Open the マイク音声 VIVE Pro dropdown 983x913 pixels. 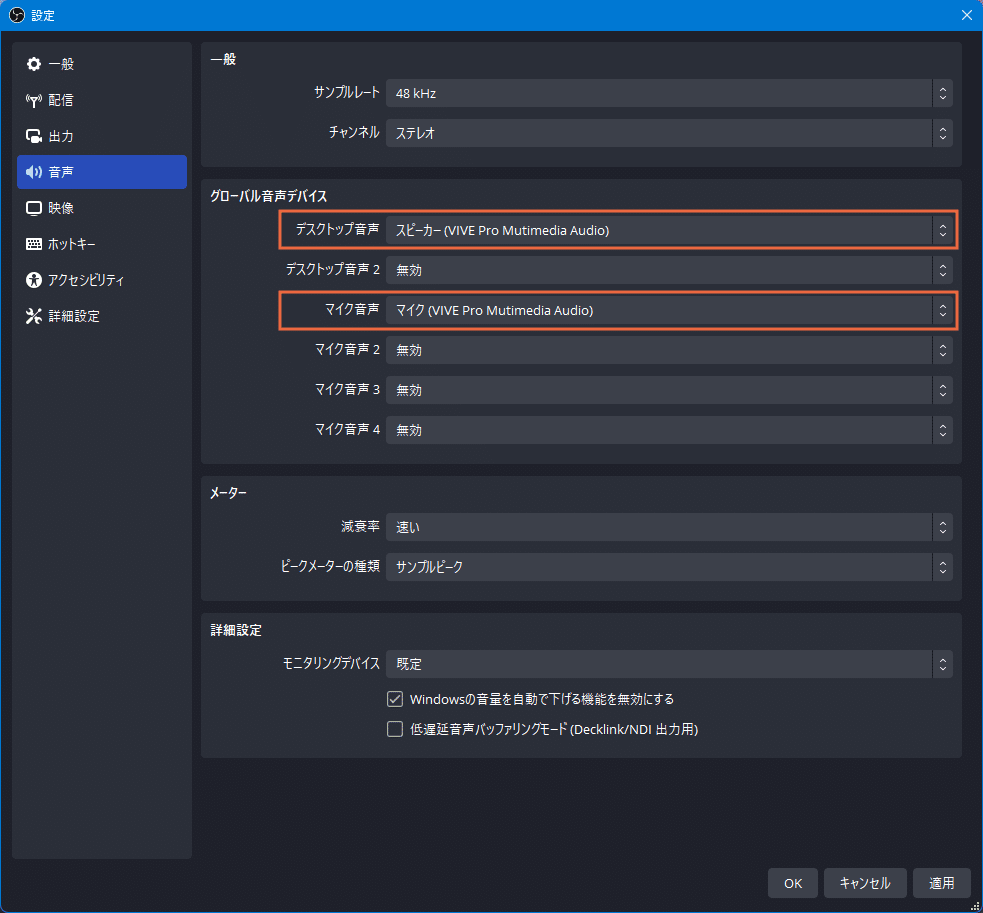(669, 310)
